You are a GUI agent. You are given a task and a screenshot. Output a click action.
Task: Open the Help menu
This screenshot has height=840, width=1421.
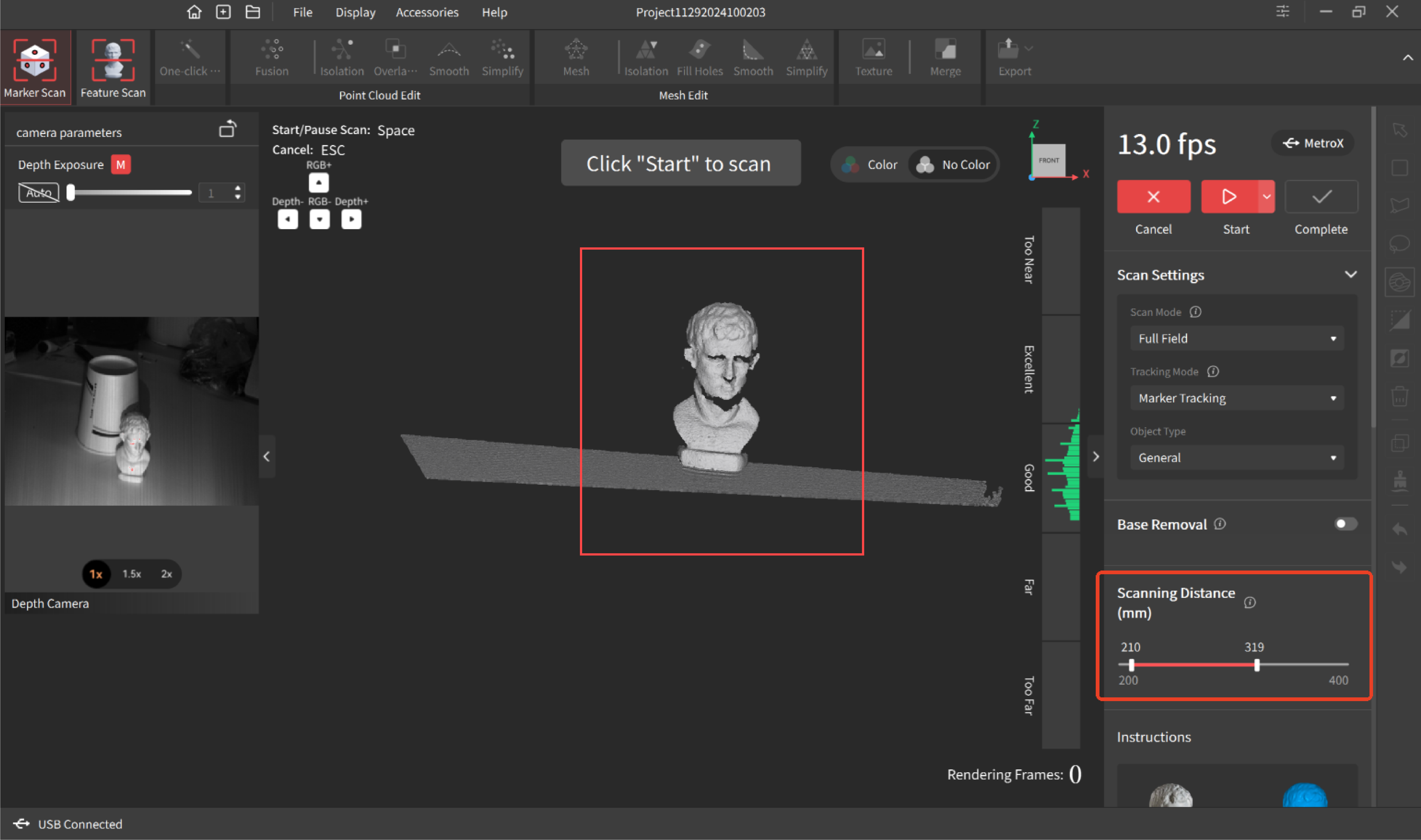(495, 12)
